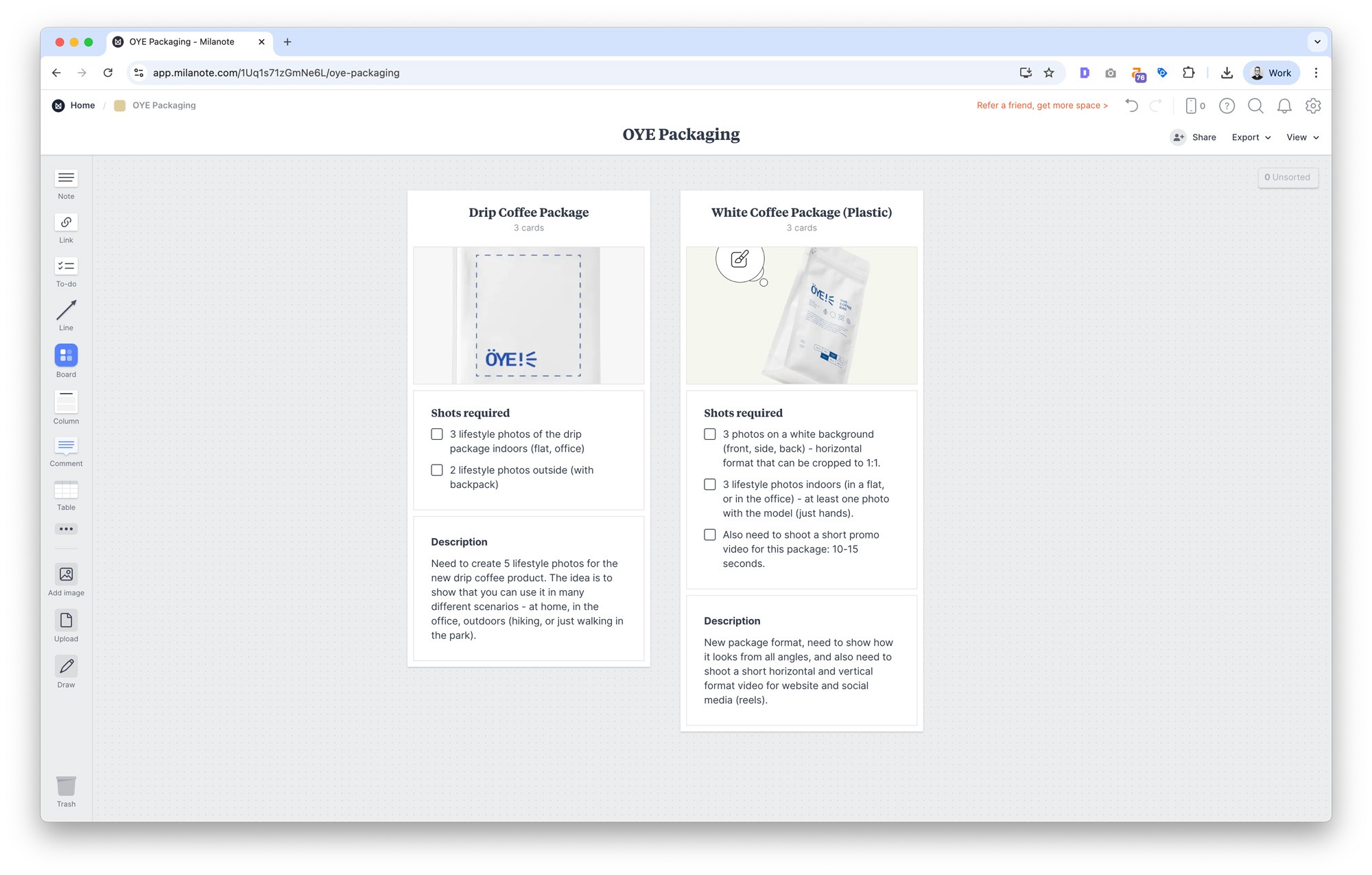
Task: Click the Share button
Action: click(x=1194, y=137)
